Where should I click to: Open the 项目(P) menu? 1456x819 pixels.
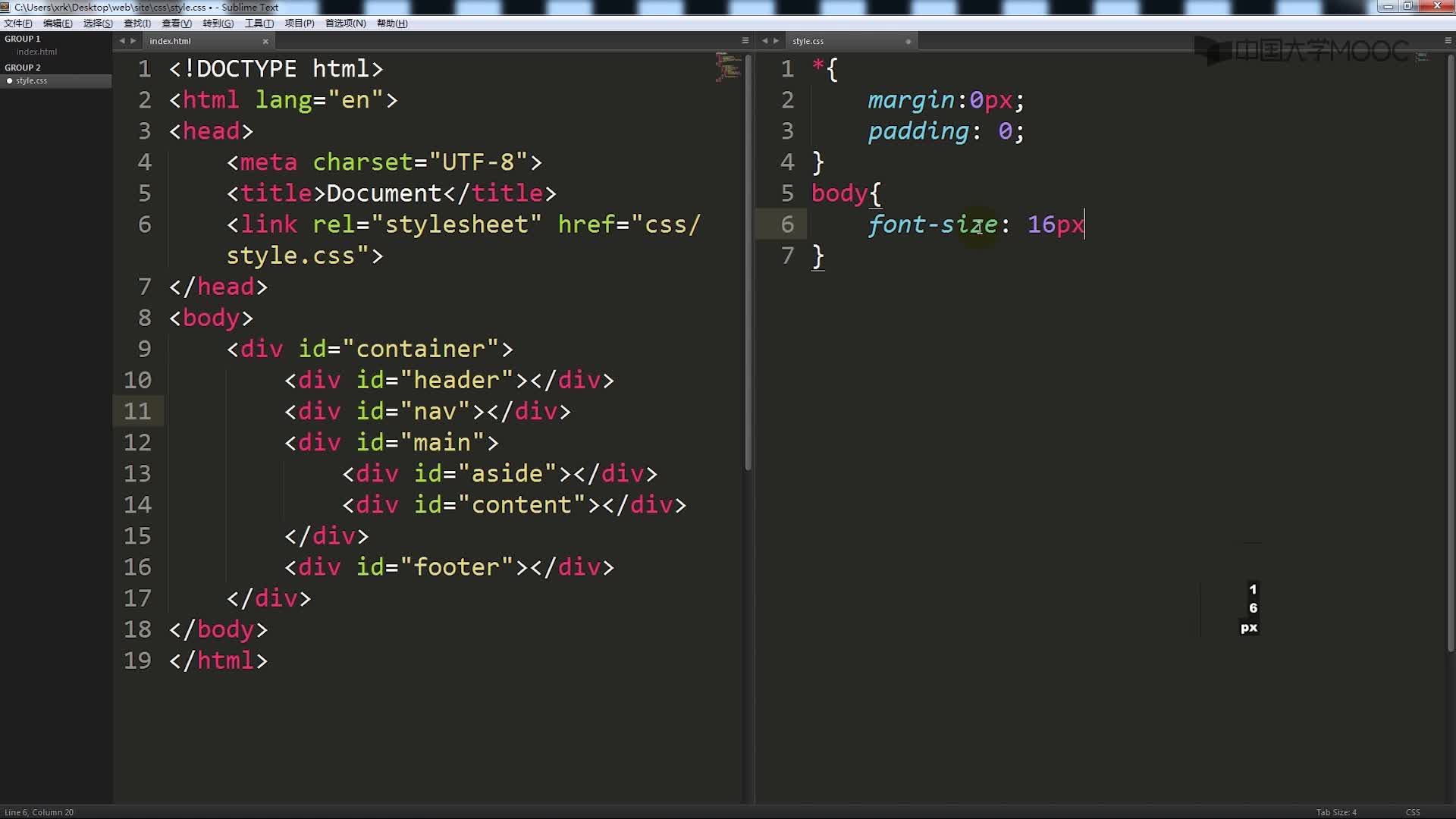click(299, 24)
